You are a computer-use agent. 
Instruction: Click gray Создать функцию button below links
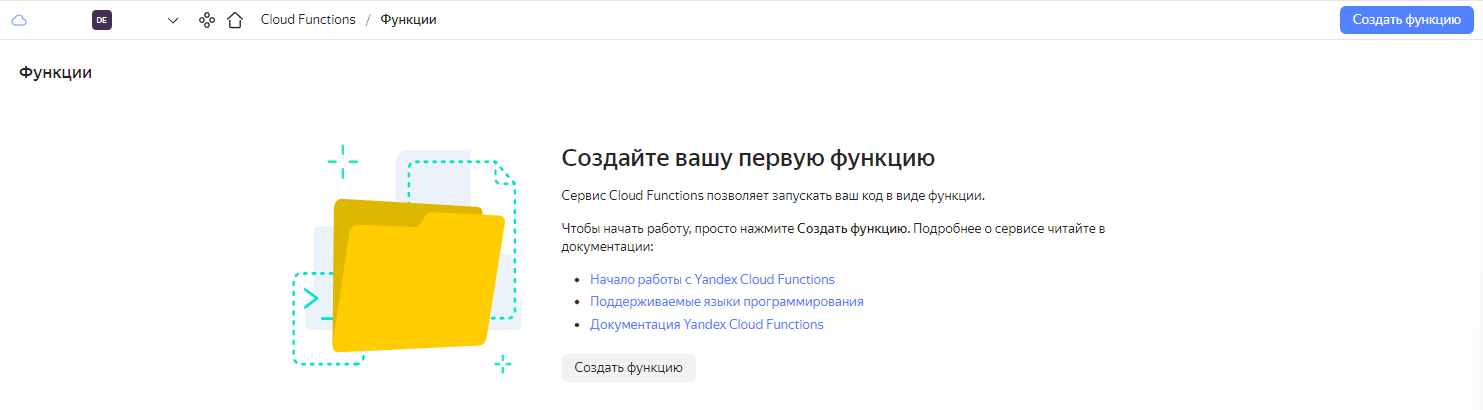(628, 368)
